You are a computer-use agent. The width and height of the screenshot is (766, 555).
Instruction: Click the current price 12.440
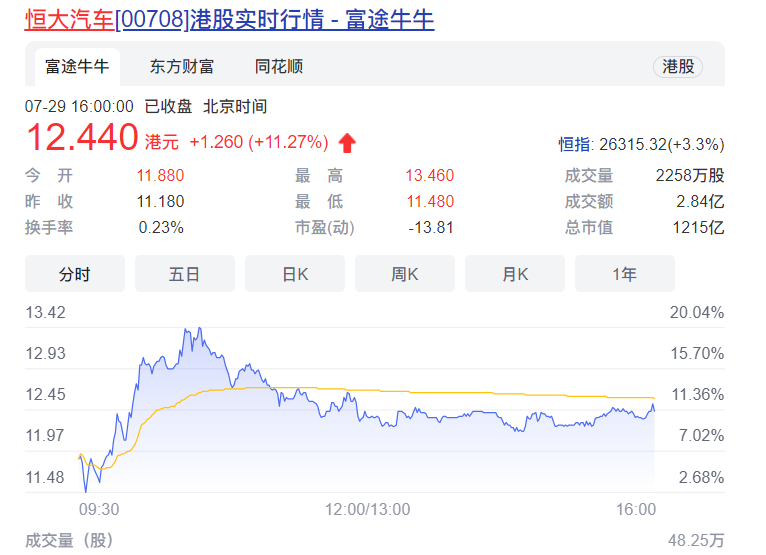[82, 137]
